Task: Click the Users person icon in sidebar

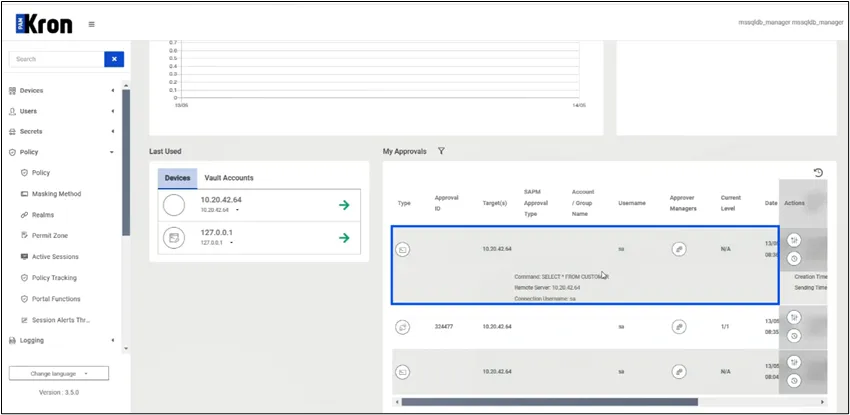Action: [x=12, y=111]
